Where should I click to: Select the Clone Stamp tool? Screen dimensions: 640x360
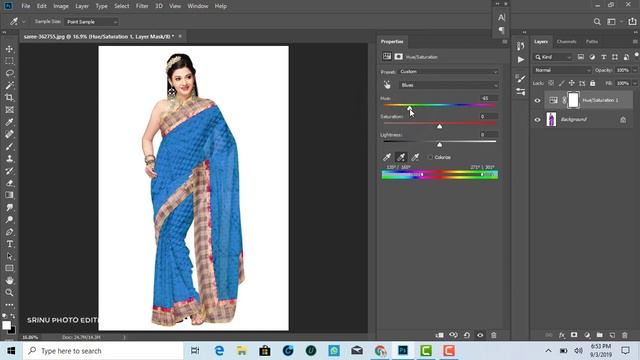(9, 159)
